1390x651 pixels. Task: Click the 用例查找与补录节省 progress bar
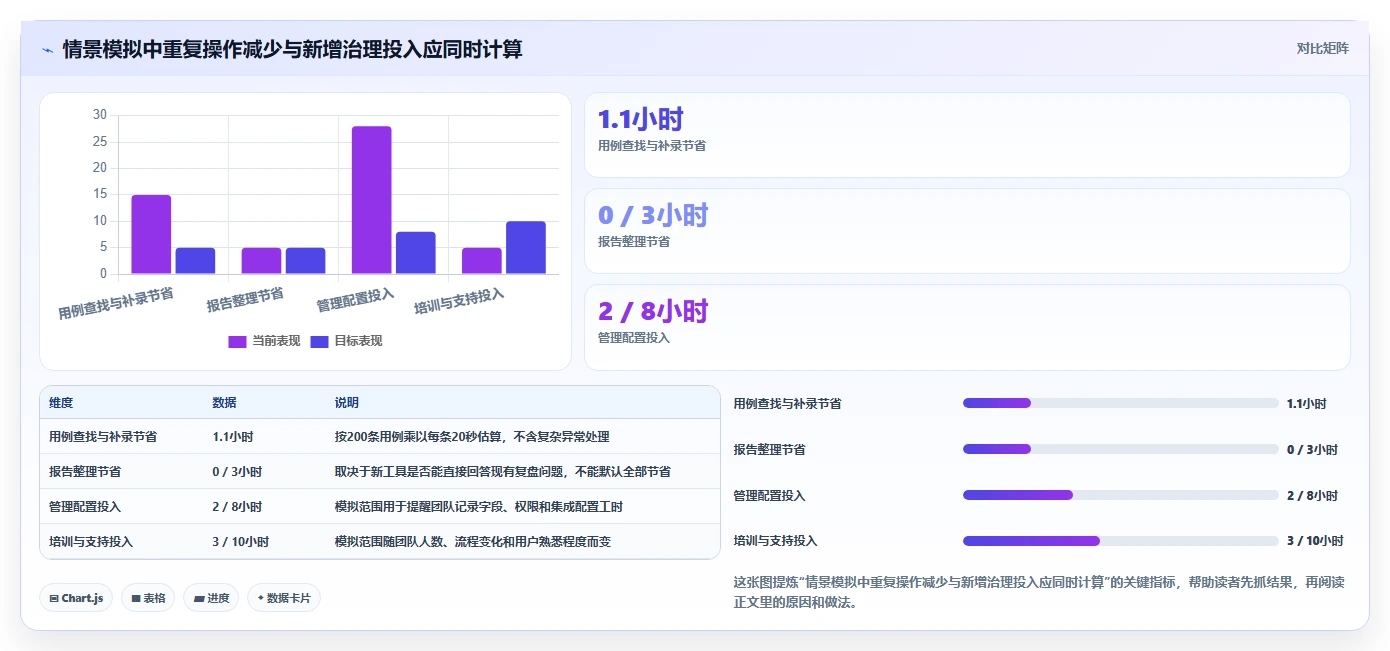point(1120,403)
